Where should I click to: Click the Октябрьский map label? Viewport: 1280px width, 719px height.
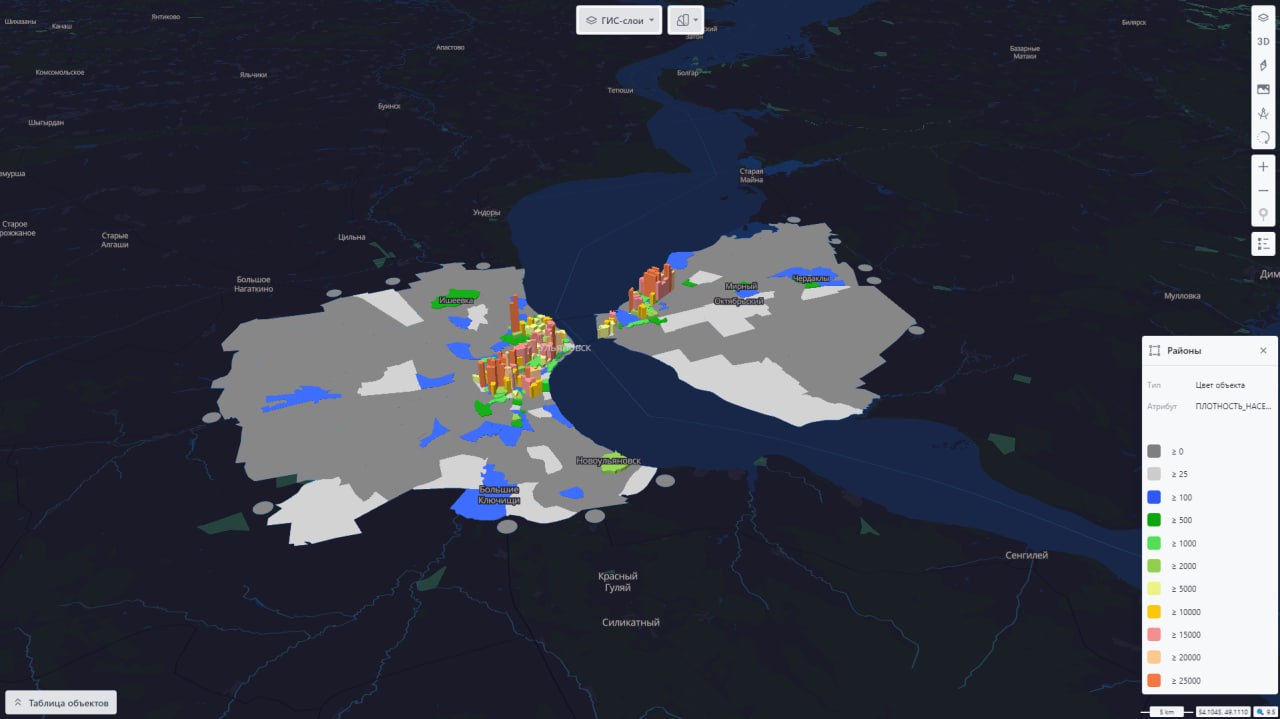[x=739, y=301]
